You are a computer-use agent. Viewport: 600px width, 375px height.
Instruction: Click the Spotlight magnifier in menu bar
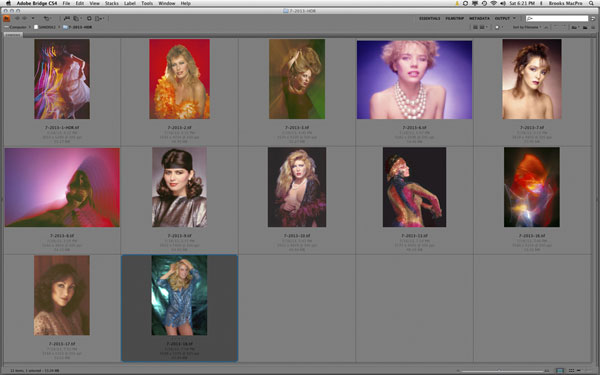[x=592, y=3]
